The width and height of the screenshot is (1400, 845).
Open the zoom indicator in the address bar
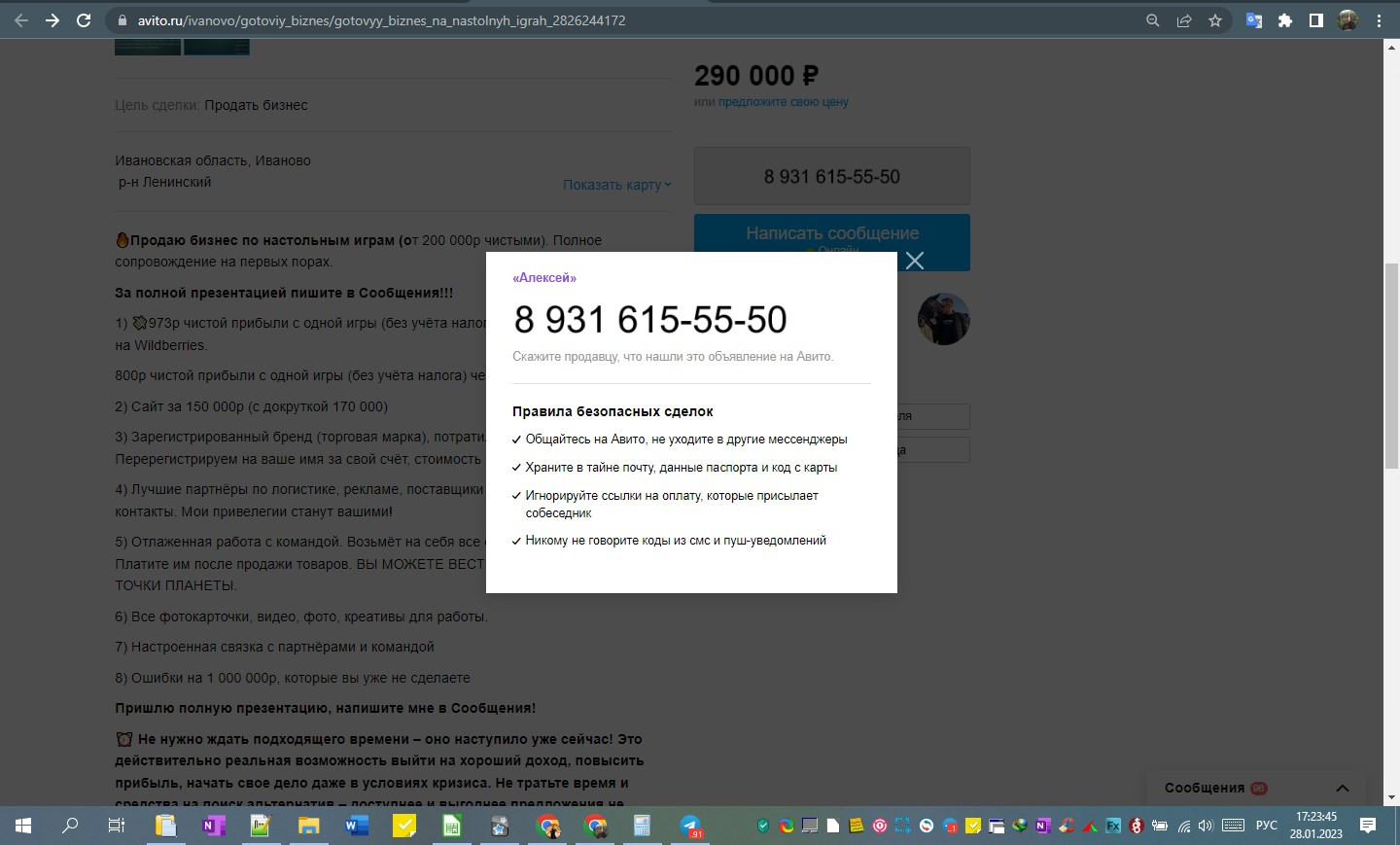tap(1153, 20)
